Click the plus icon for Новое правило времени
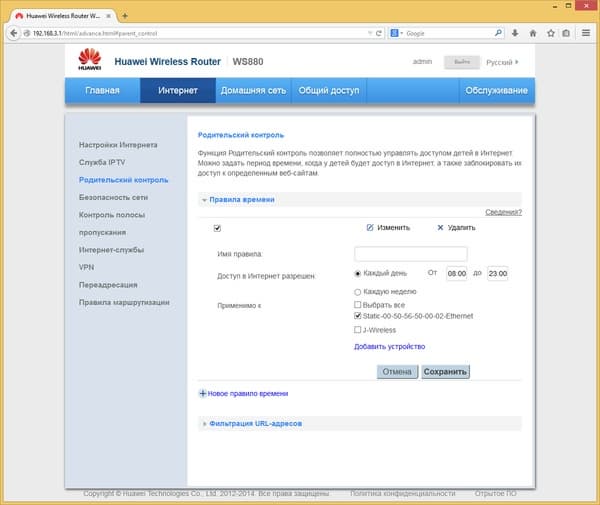The width and height of the screenshot is (600, 505). tap(203, 393)
